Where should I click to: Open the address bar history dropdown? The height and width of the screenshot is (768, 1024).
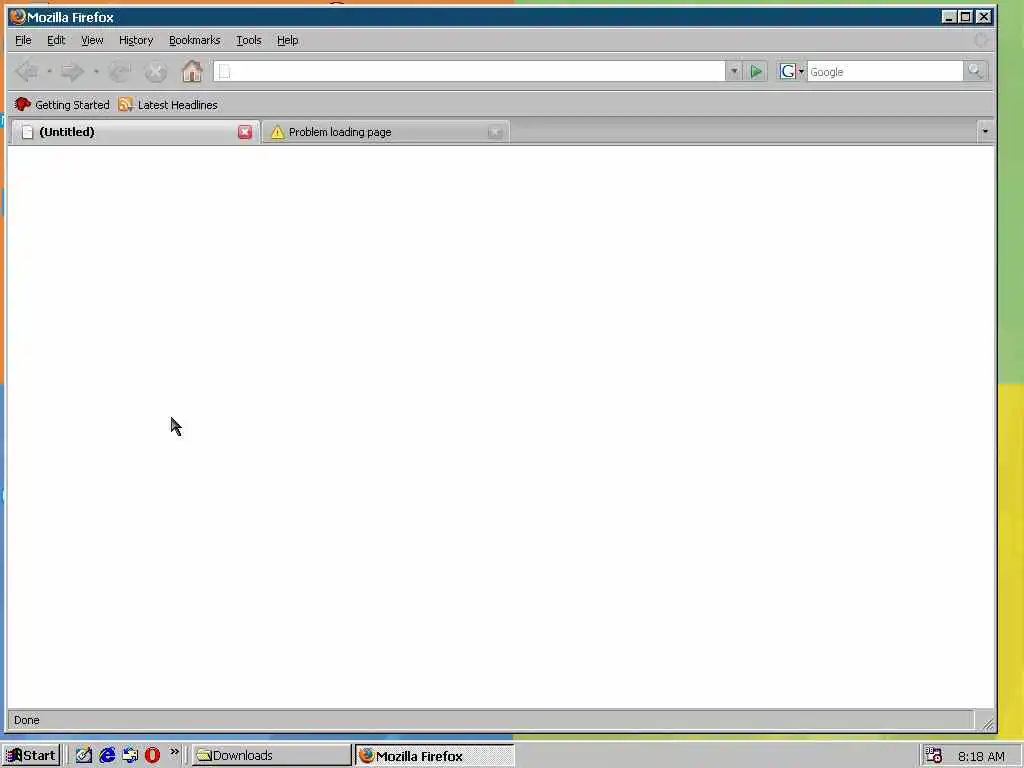click(x=734, y=71)
